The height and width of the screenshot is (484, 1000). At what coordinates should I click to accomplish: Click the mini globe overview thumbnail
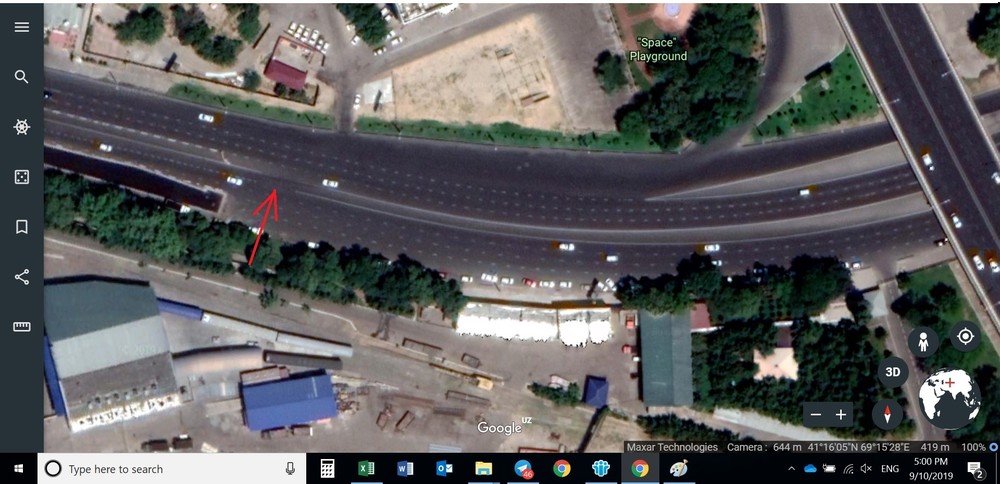pos(949,397)
